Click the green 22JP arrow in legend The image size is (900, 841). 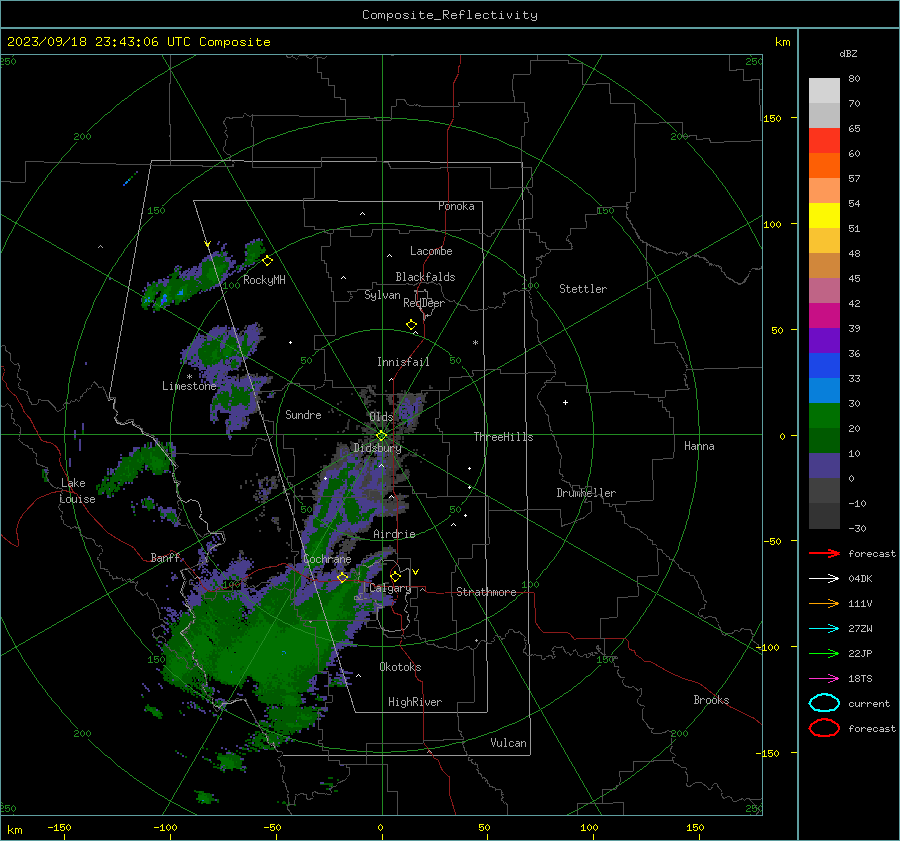[824, 653]
